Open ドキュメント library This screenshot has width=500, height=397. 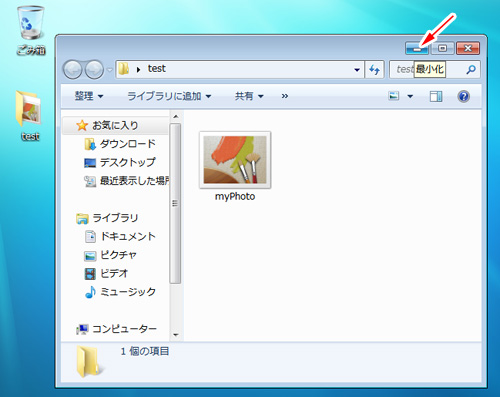click(x=128, y=236)
